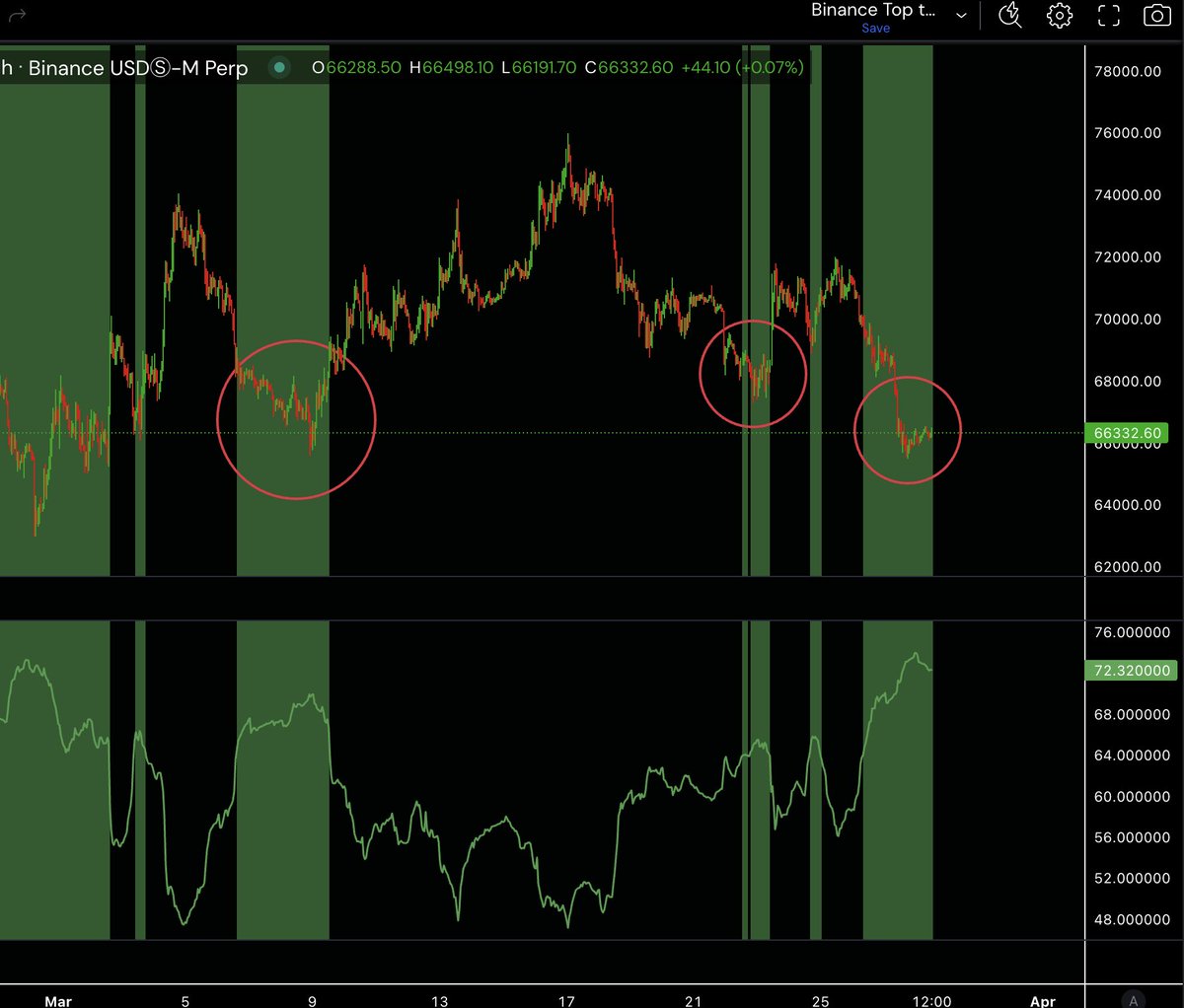Click the redo arrow icon

16,15
